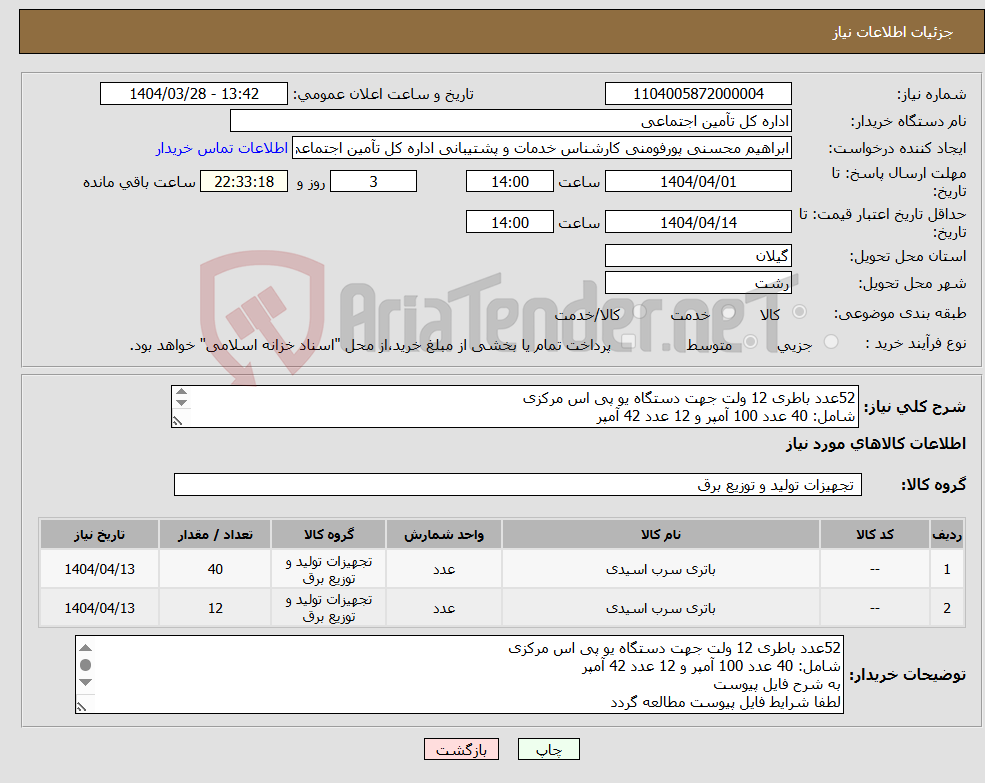Select the خدمت radio button
985x783 pixels.
point(729,312)
